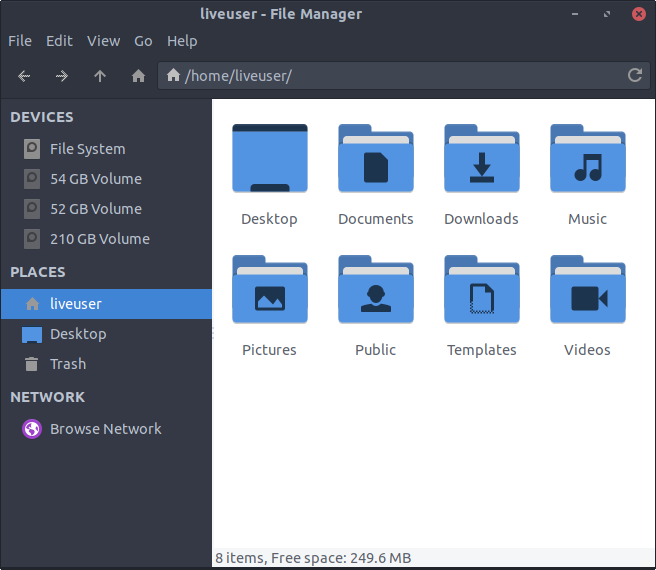
Task: Go to parent folder with up arrow
Action: 100,76
